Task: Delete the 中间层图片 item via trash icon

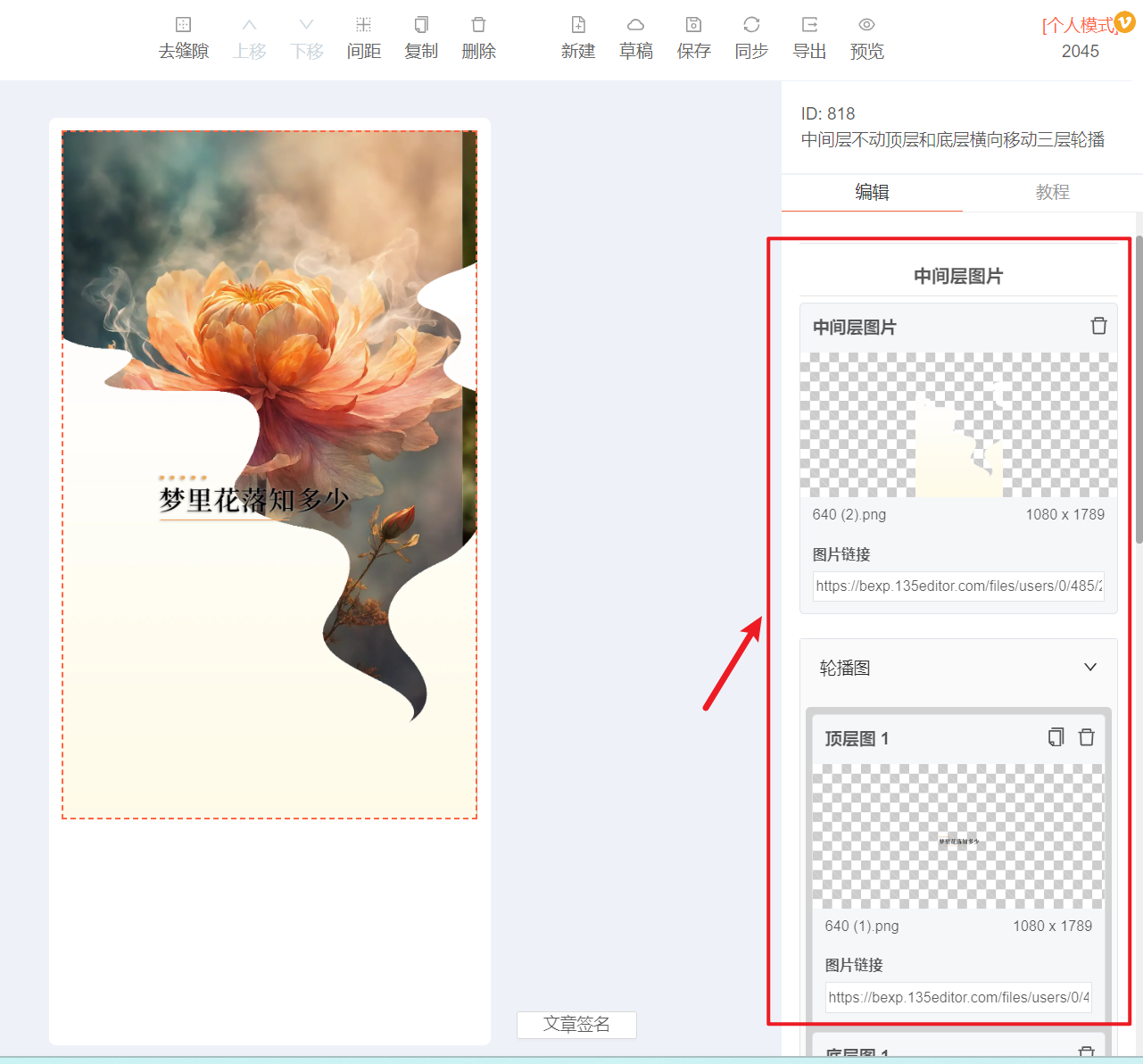Action: click(1098, 326)
